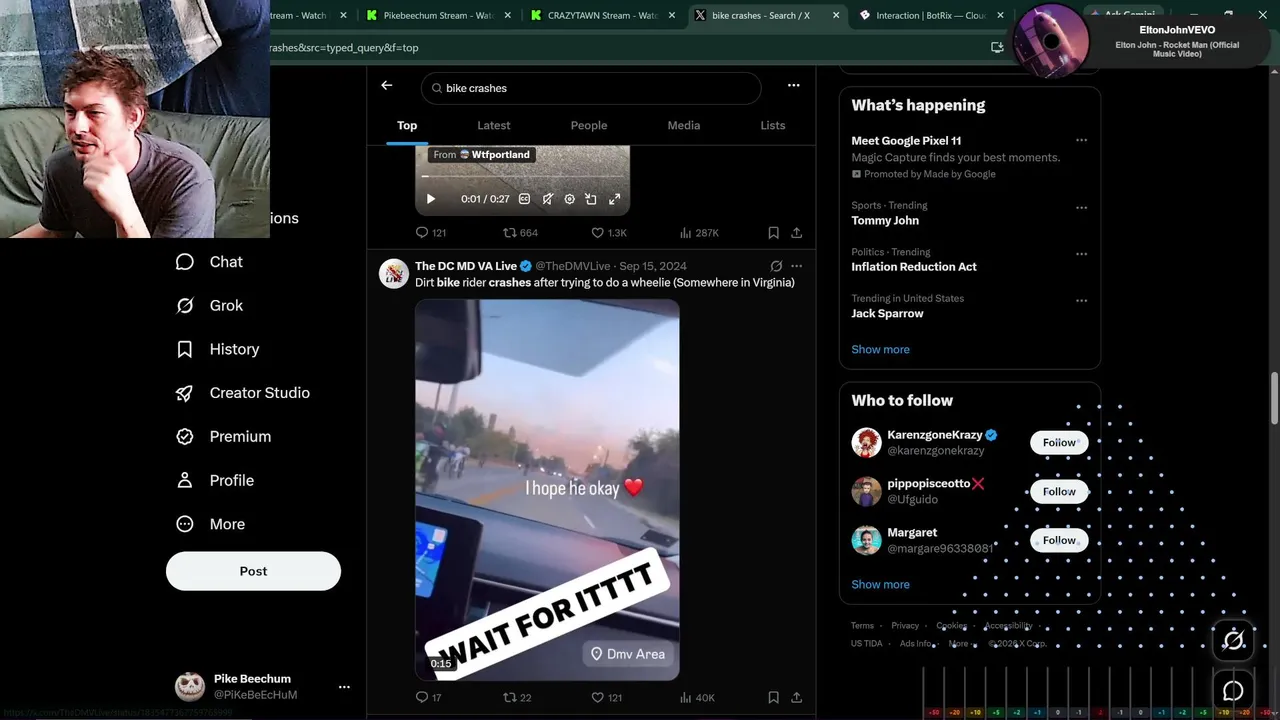The height and width of the screenshot is (720, 1280).
Task: Follow Margaret
Action: [1059, 540]
